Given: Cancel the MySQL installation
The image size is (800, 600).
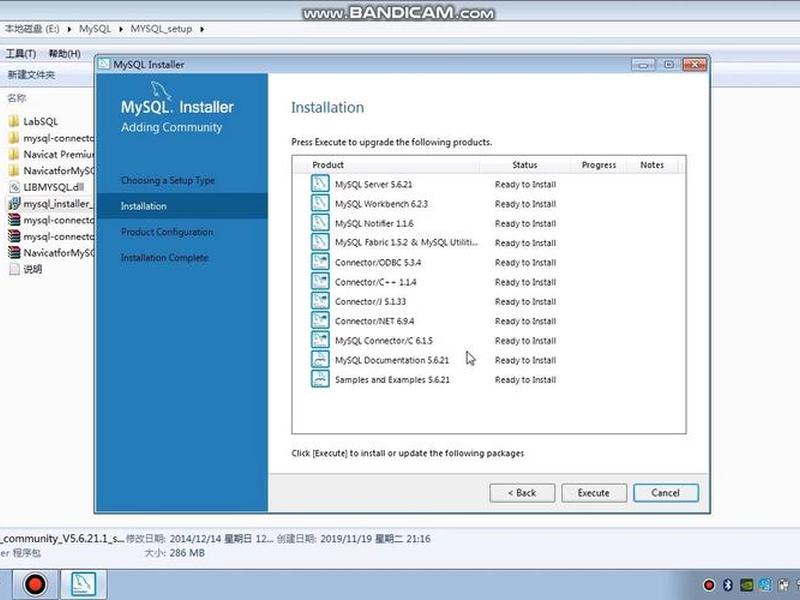Looking at the screenshot, I should [x=666, y=493].
